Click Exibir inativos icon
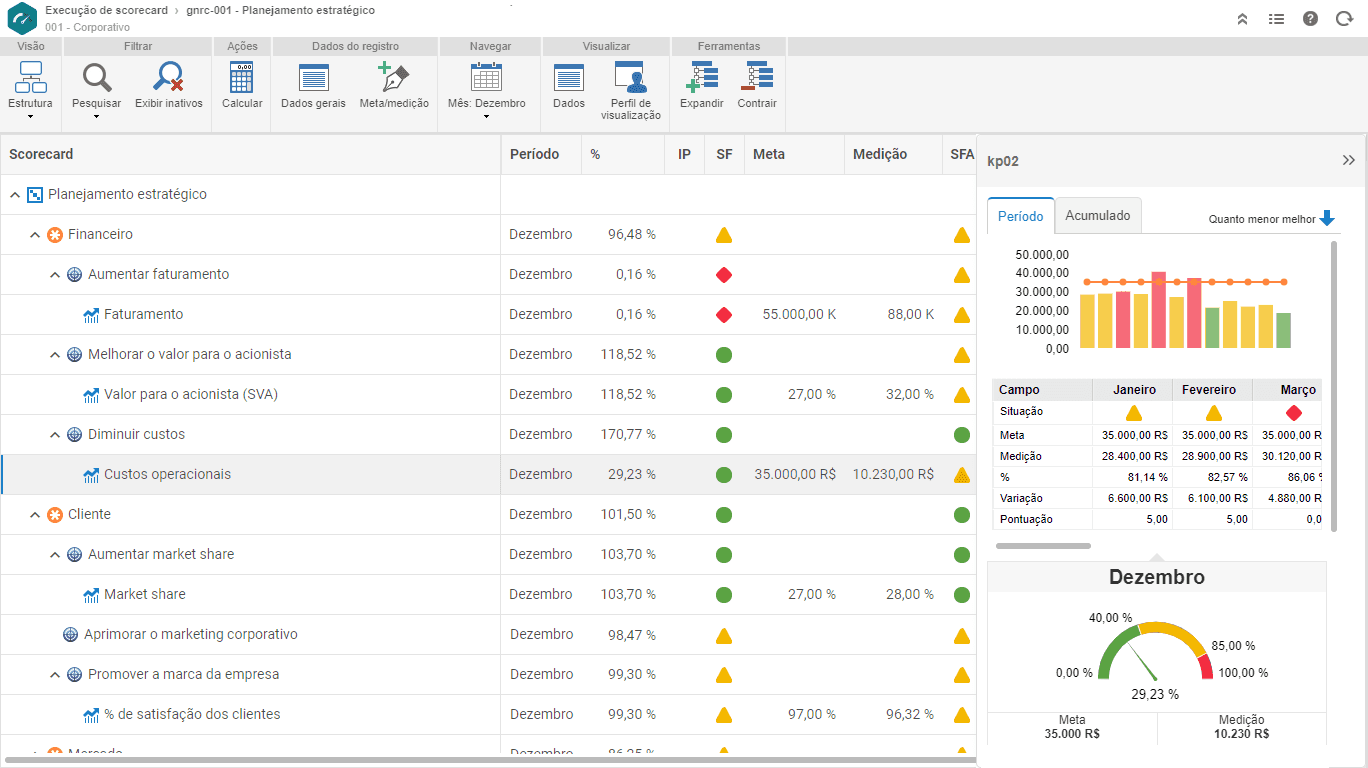Viewport: 1368px width, 768px height. coord(169,77)
